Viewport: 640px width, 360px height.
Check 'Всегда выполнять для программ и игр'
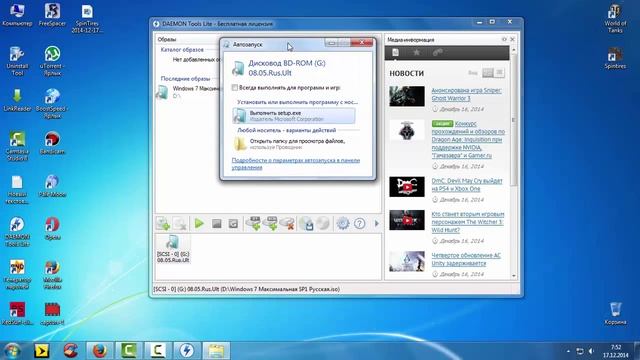pyautogui.click(x=235, y=87)
